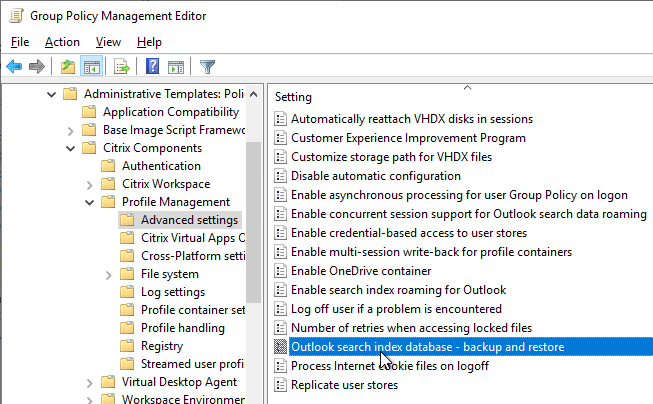Screen dimensions: 653x404
Task: Click the Export List toolbar icon
Action: 122,67
